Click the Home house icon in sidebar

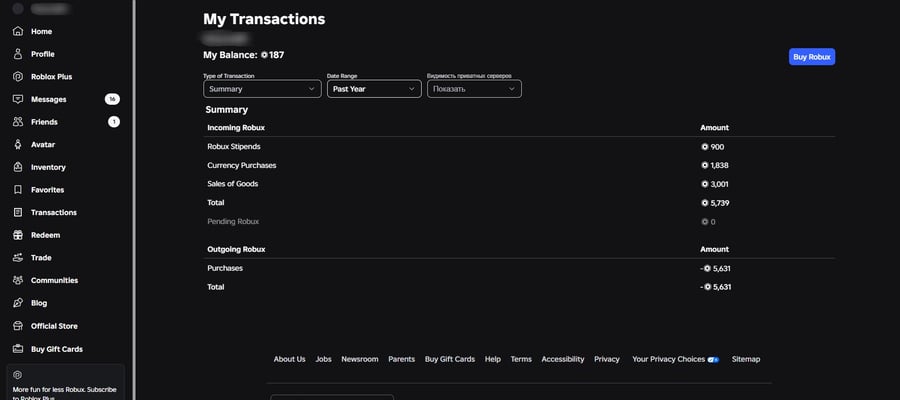point(18,31)
